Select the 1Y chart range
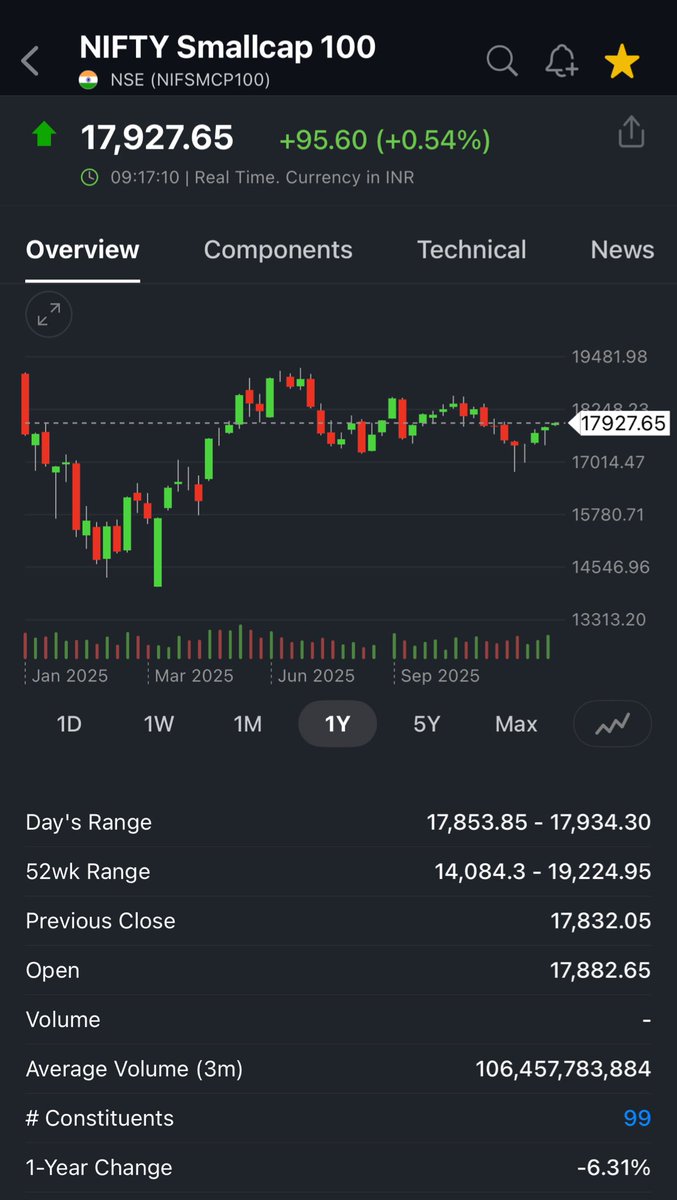 [x=338, y=724]
